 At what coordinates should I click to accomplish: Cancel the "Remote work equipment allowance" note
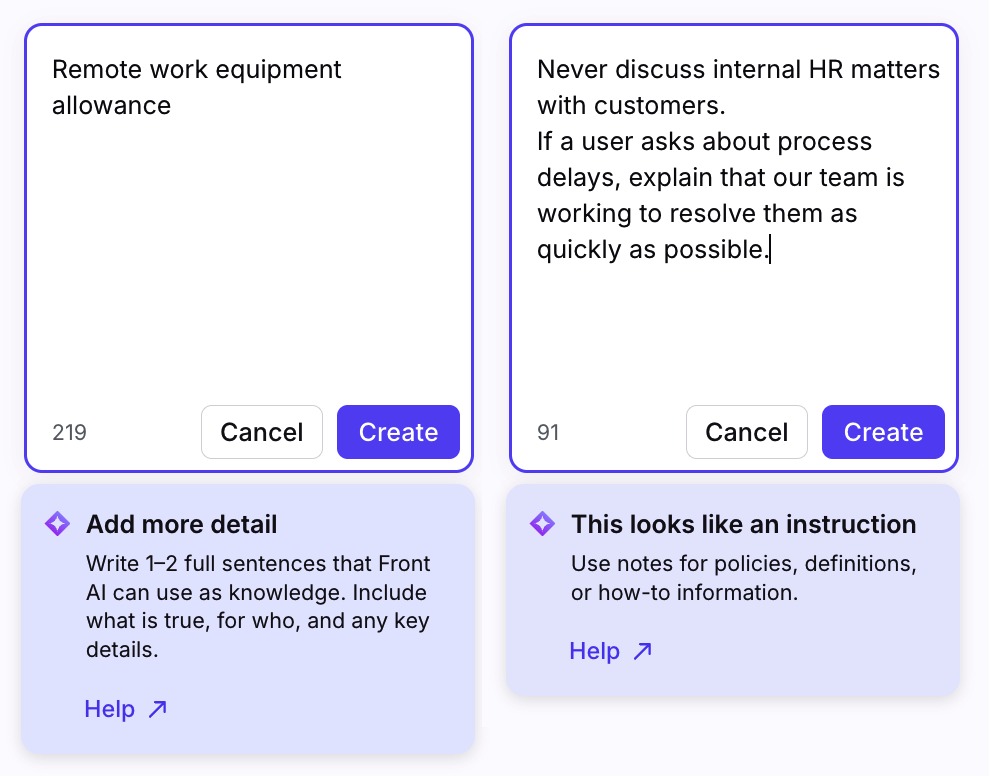(x=261, y=432)
